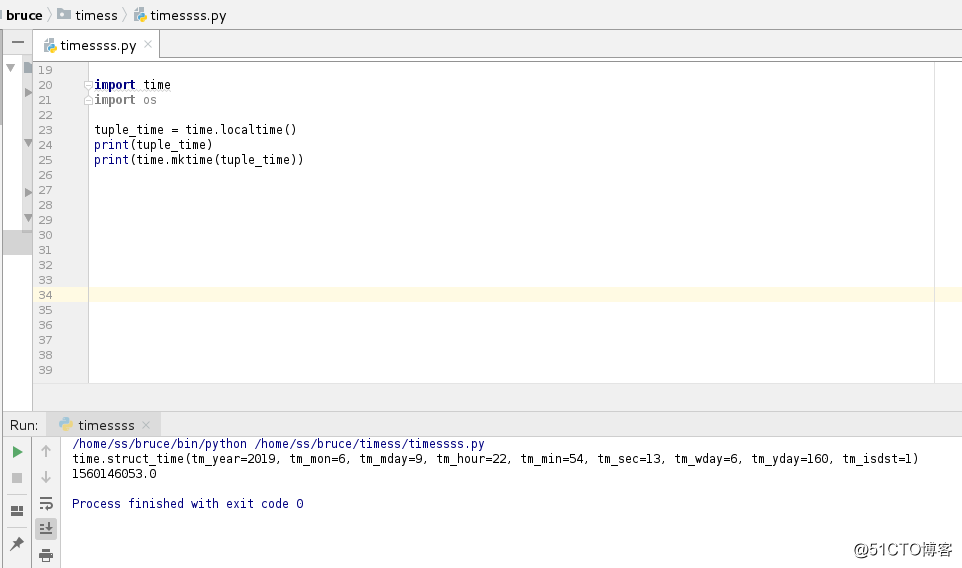Pin the Run tab

pos(17,543)
